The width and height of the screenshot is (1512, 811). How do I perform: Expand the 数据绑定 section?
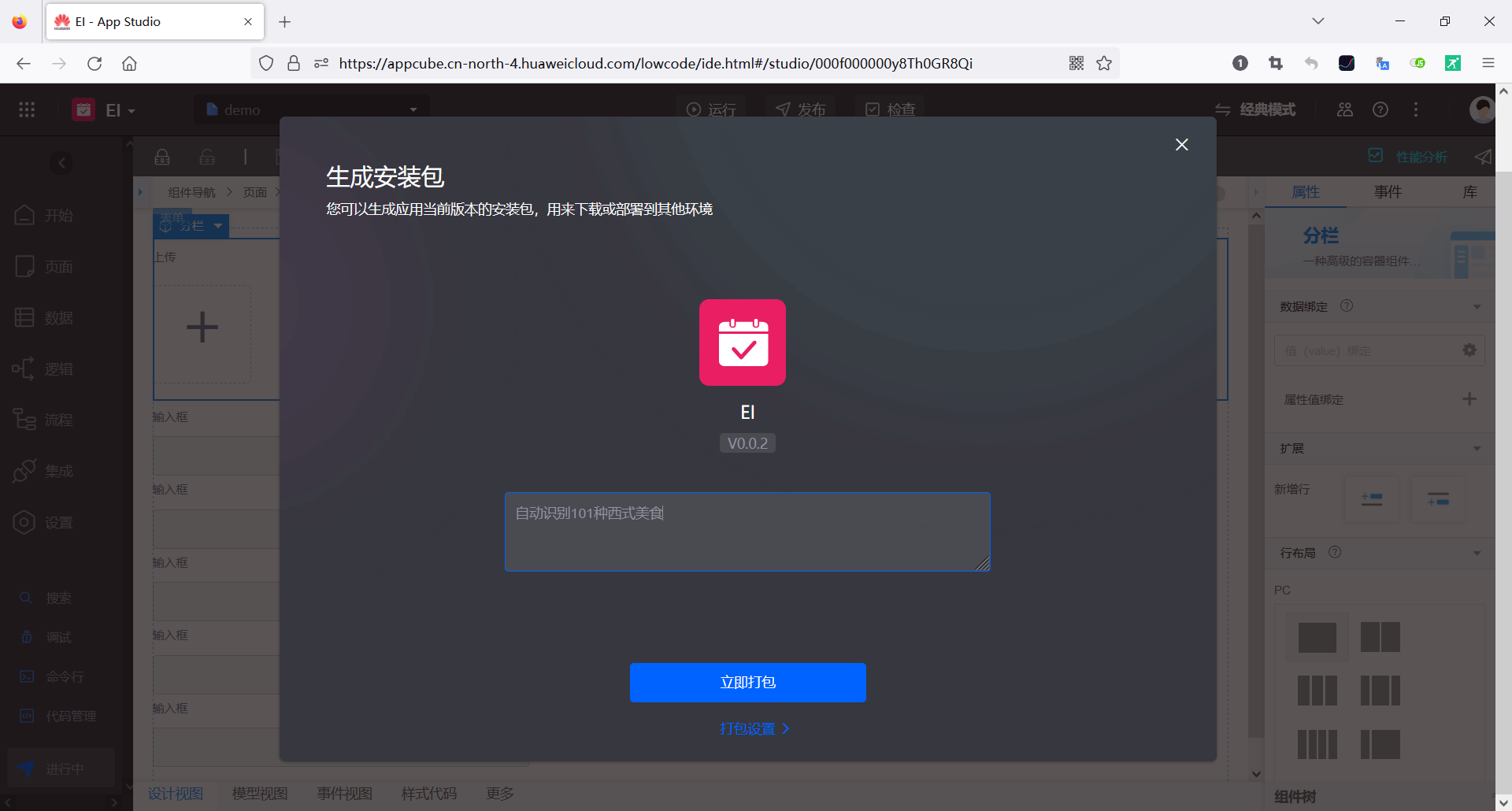pyautogui.click(x=1477, y=306)
